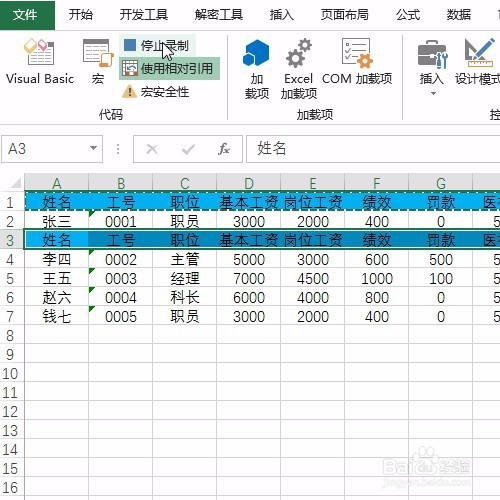Select column F header
The height and width of the screenshot is (500, 500).
click(x=377, y=183)
